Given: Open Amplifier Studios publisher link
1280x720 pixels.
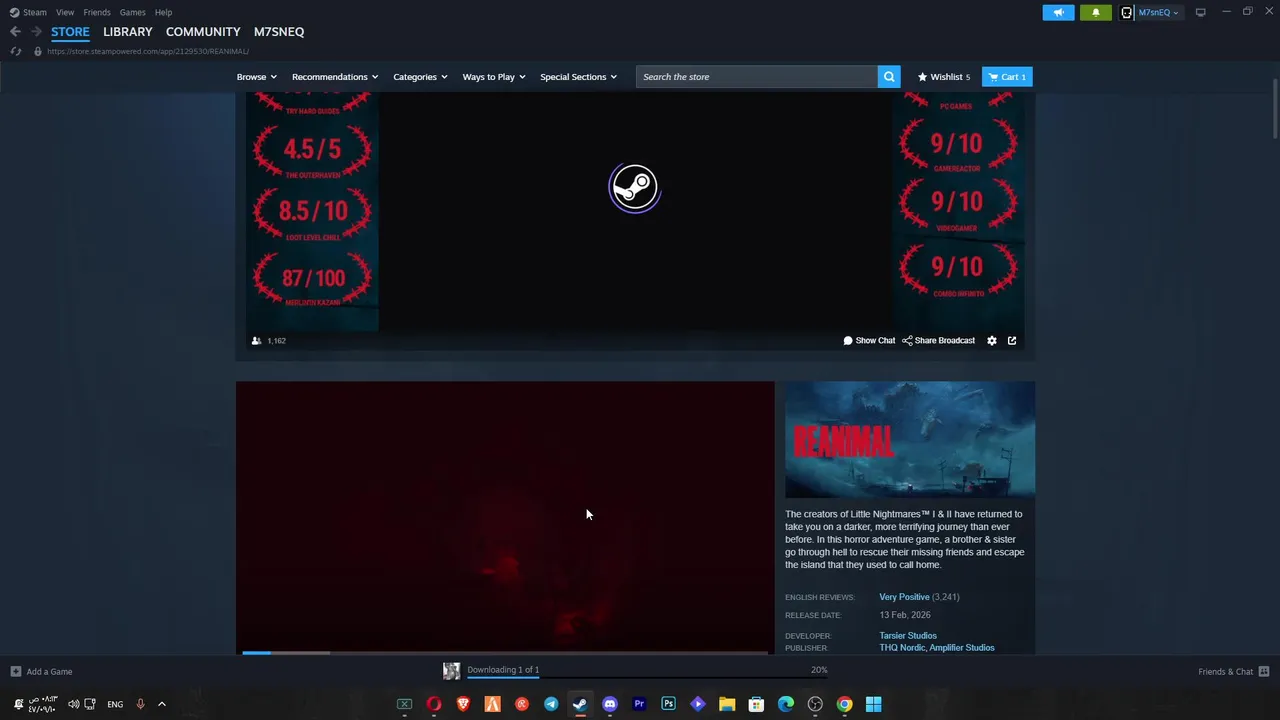Looking at the screenshot, I should pyautogui.click(x=962, y=648).
